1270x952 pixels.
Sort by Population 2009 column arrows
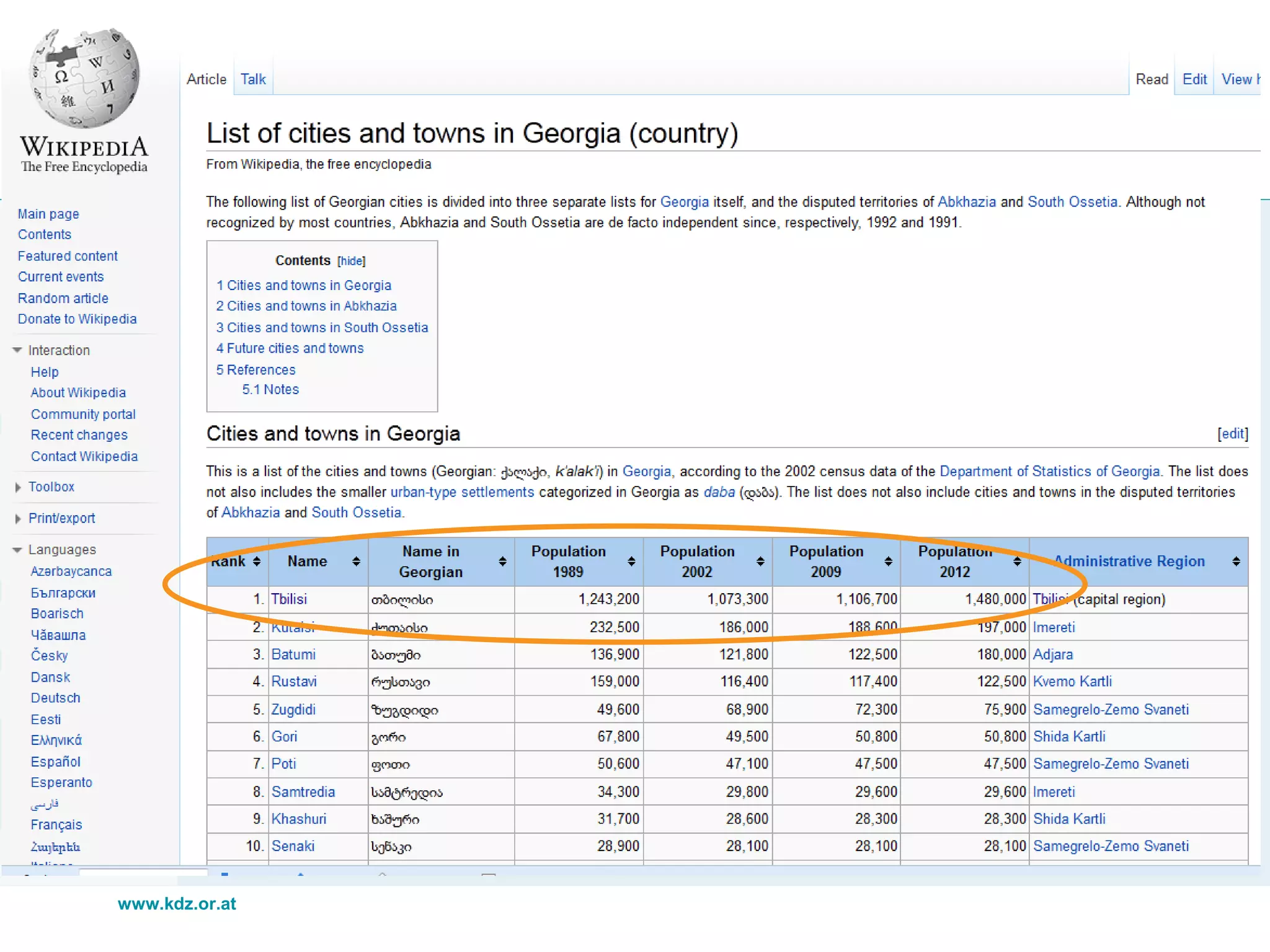[x=889, y=562]
